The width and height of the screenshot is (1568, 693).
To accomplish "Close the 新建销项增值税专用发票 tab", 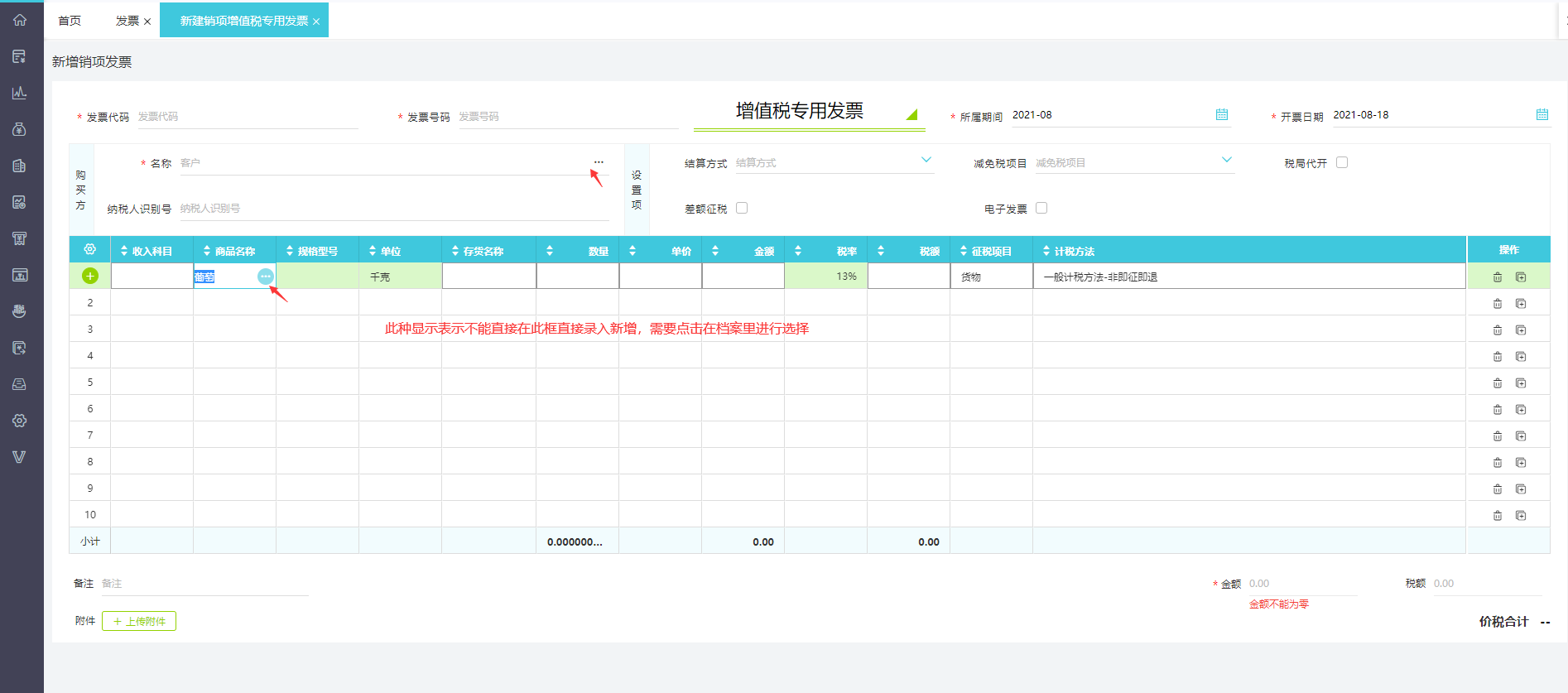I will click(x=316, y=22).
